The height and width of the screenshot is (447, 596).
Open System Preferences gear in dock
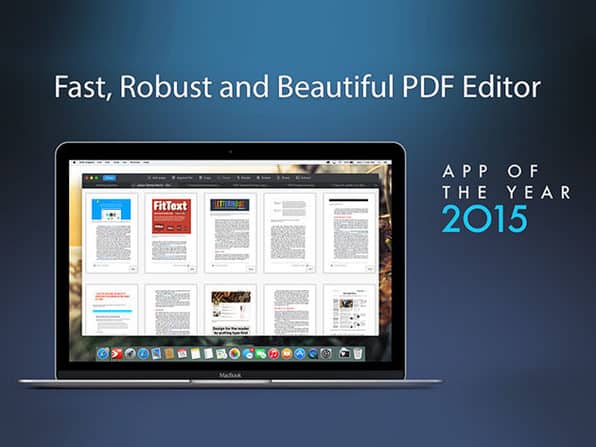tap(326, 354)
